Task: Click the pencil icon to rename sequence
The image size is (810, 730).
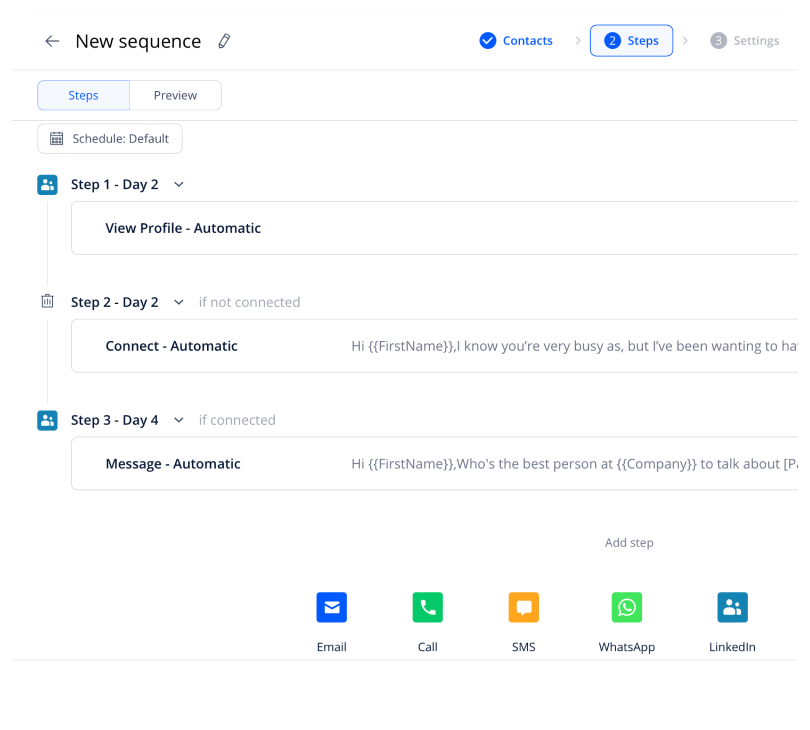Action: pyautogui.click(x=224, y=41)
